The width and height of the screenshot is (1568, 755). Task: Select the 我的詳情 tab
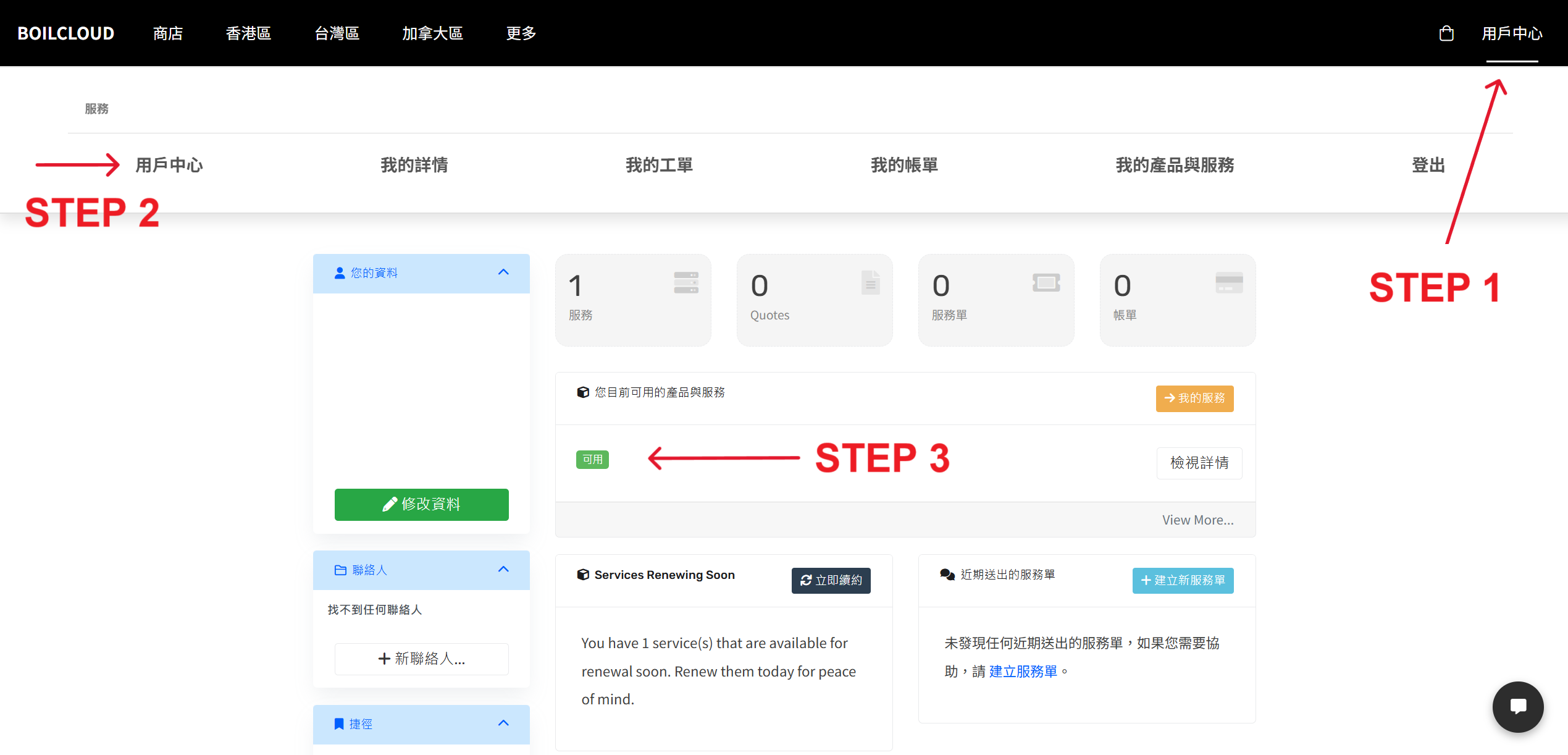pos(414,165)
